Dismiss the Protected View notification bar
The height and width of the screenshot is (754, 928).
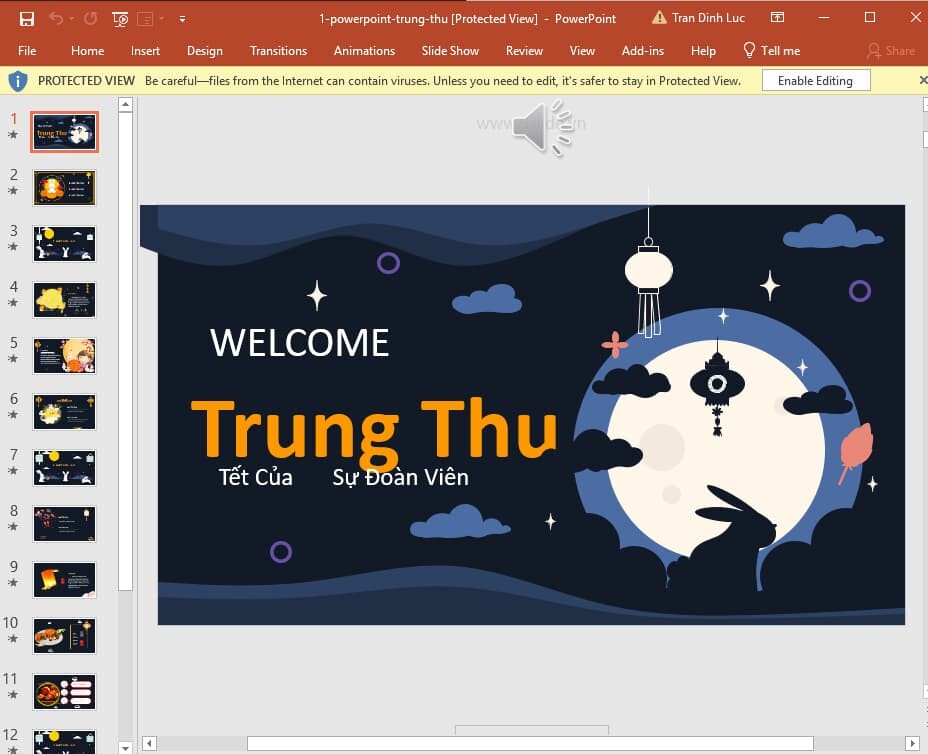point(922,80)
